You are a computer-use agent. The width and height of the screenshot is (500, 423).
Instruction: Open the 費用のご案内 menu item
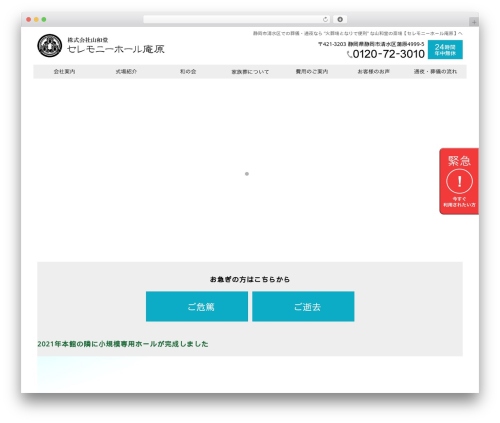coord(312,72)
